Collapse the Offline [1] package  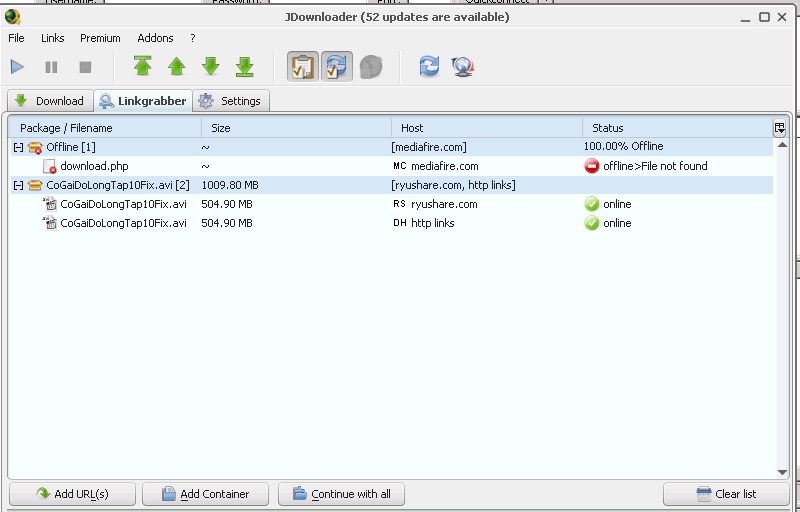tap(18, 147)
